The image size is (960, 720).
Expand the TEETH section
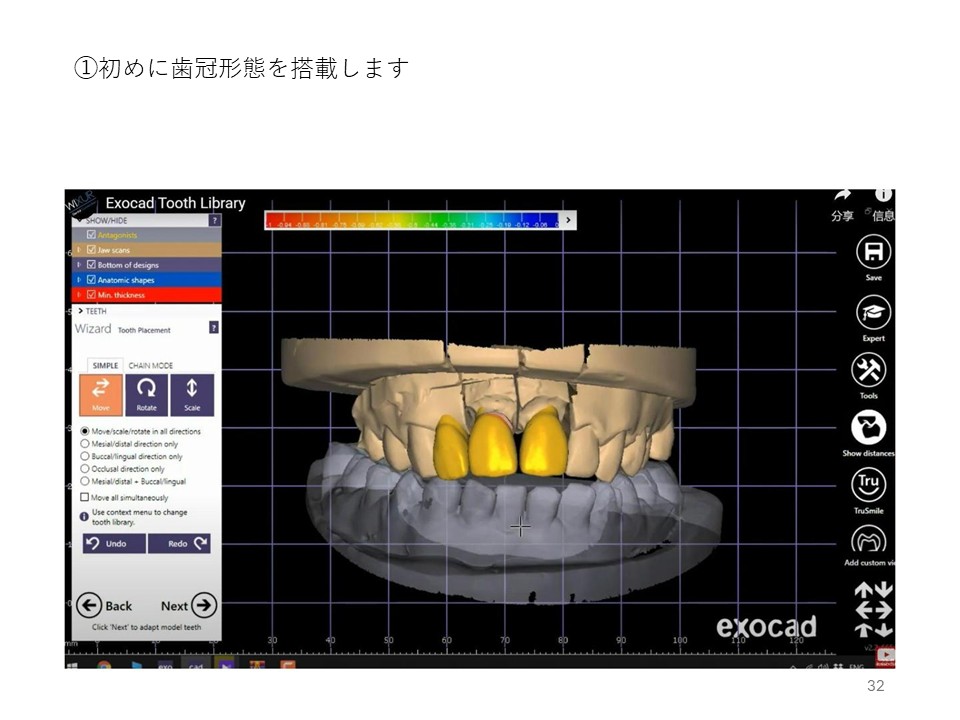[80, 311]
